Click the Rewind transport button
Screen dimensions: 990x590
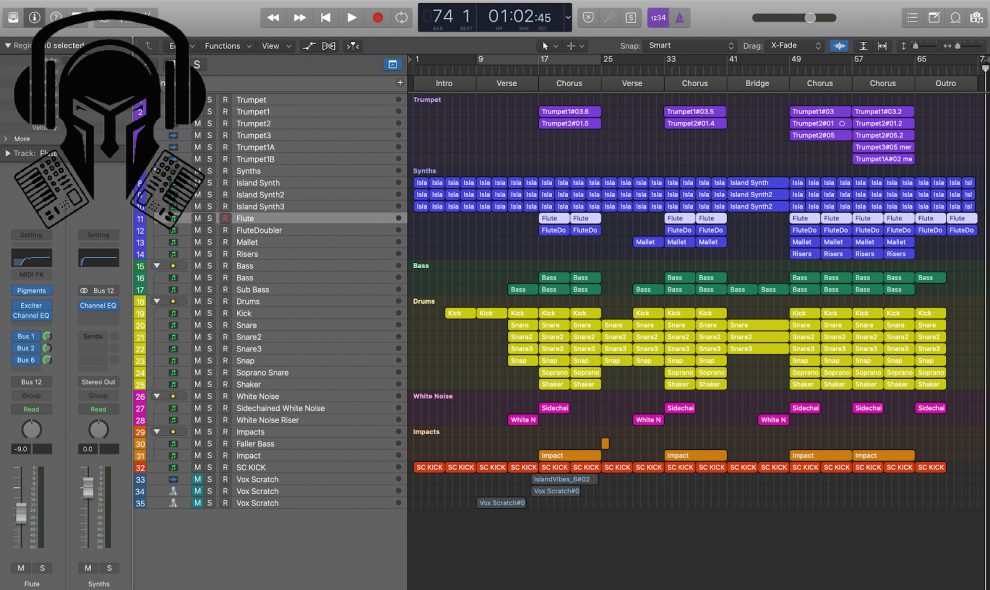[x=273, y=18]
